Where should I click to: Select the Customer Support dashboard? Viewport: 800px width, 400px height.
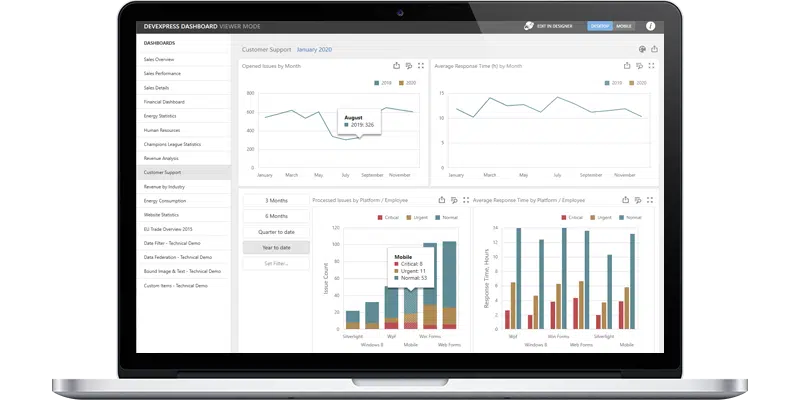point(184,172)
